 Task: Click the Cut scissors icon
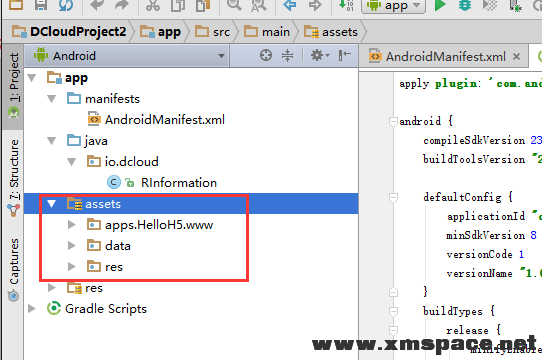[152, 5]
